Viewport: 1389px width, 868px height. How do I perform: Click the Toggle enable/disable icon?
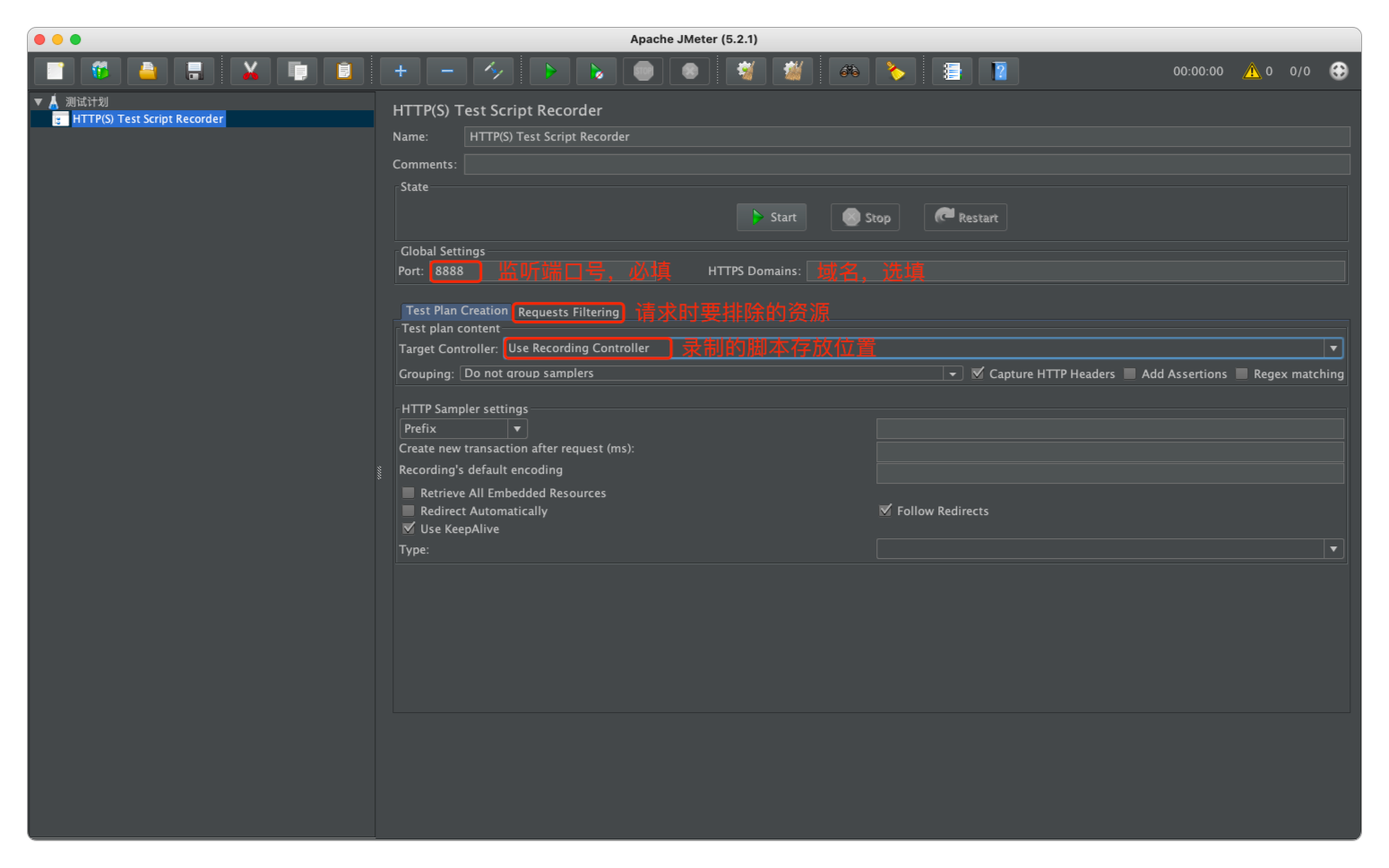click(493, 71)
